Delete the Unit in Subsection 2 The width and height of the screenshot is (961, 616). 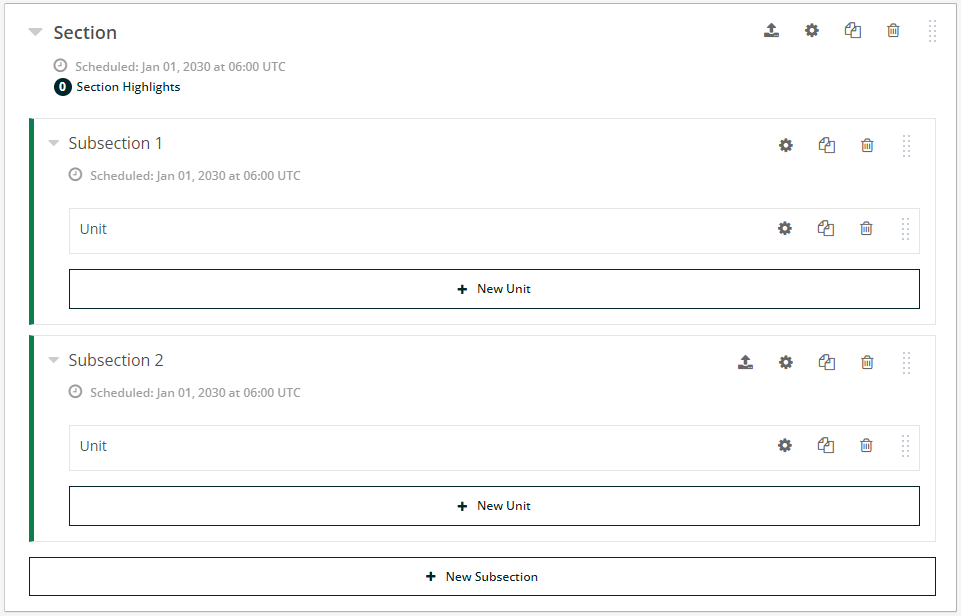point(866,446)
